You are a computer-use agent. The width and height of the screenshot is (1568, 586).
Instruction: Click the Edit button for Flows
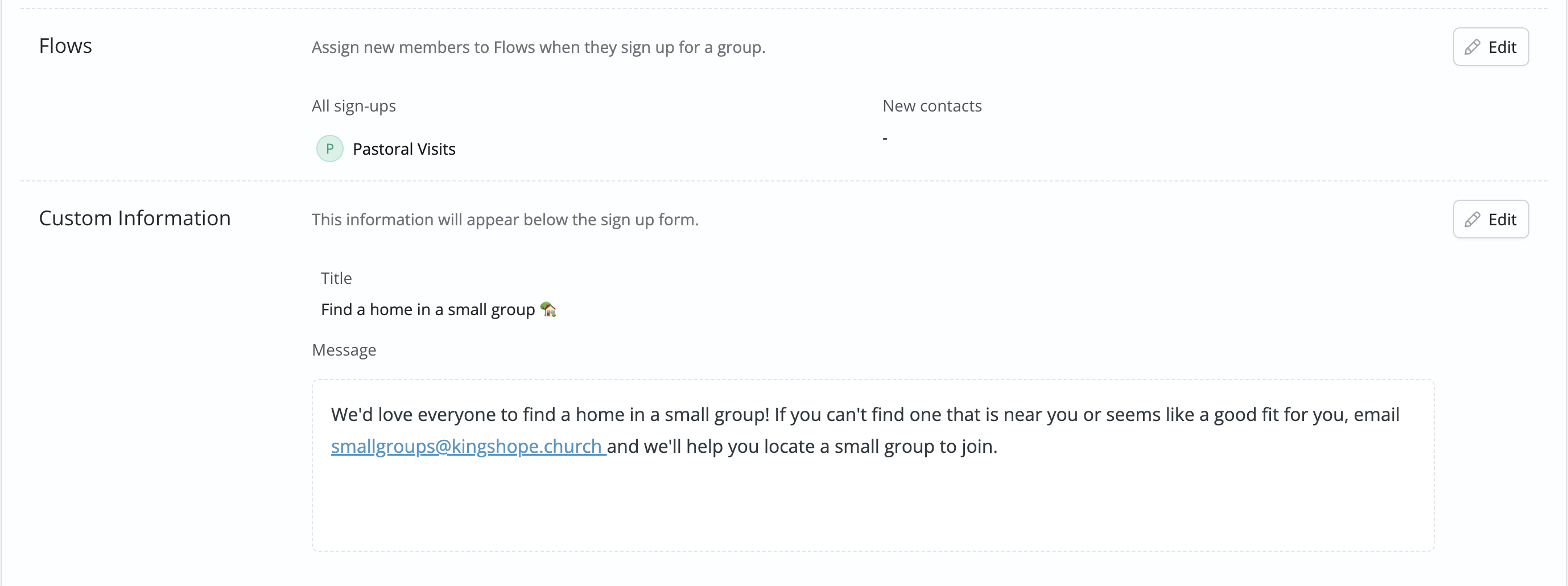(x=1490, y=47)
